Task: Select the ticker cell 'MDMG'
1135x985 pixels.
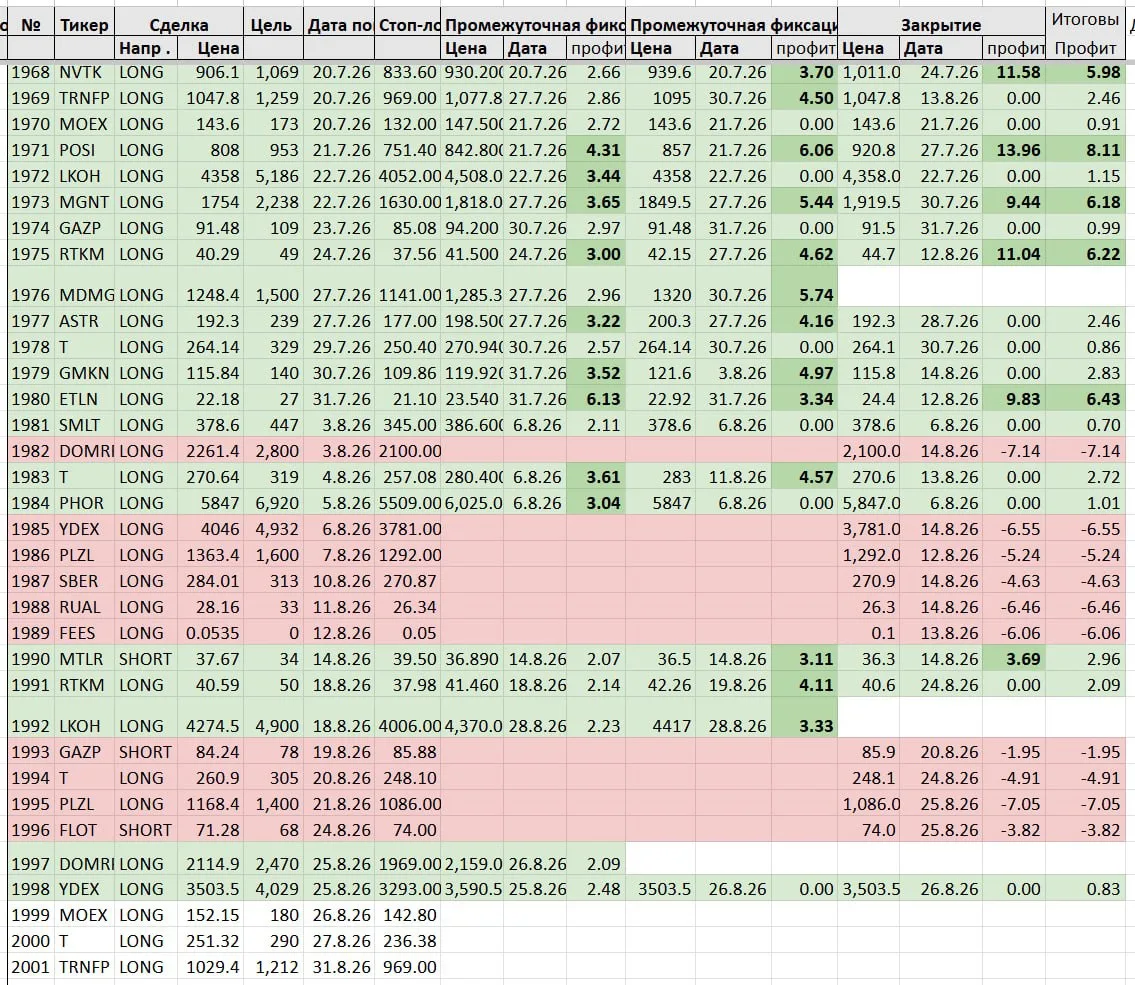Action: click(84, 288)
